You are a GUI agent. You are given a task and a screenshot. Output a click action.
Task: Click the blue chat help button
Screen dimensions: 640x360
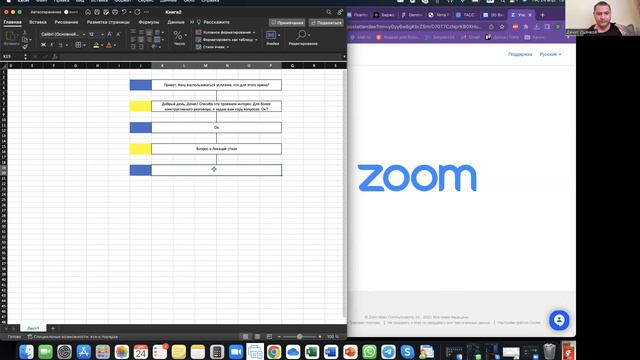point(559,320)
